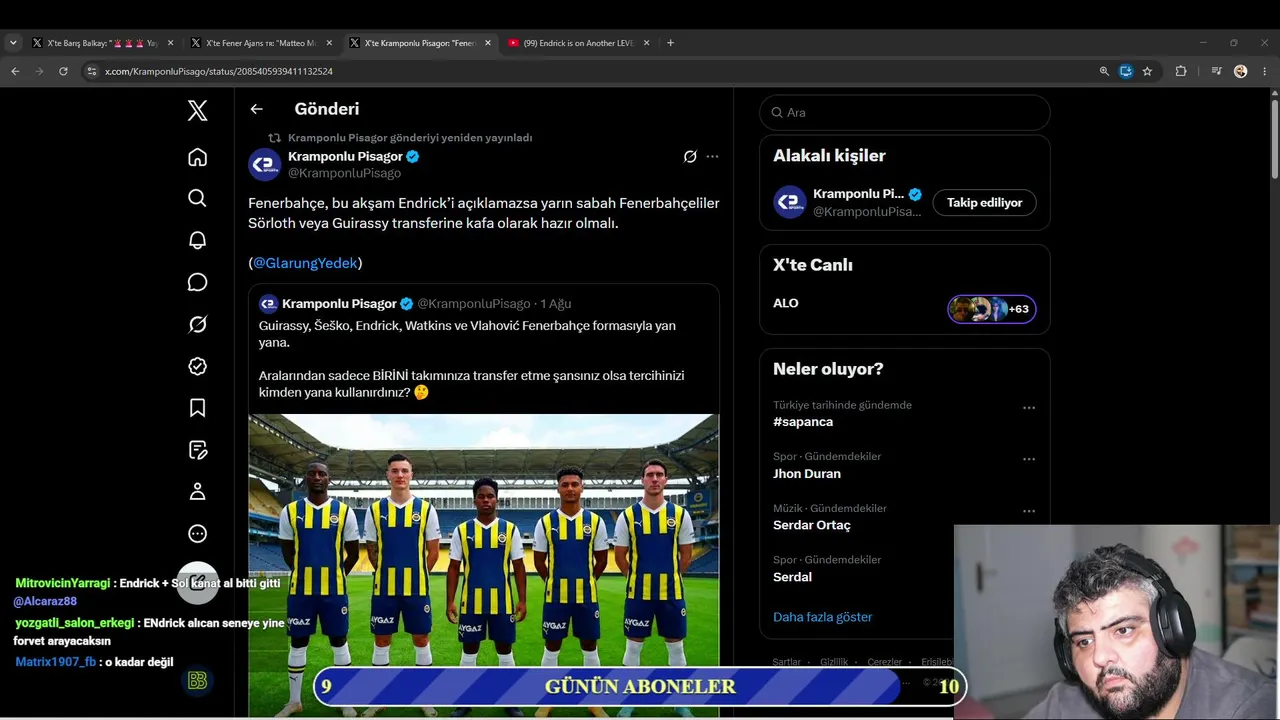Open Grok from the left sidebar
1280x720 pixels.
pyautogui.click(x=198, y=324)
